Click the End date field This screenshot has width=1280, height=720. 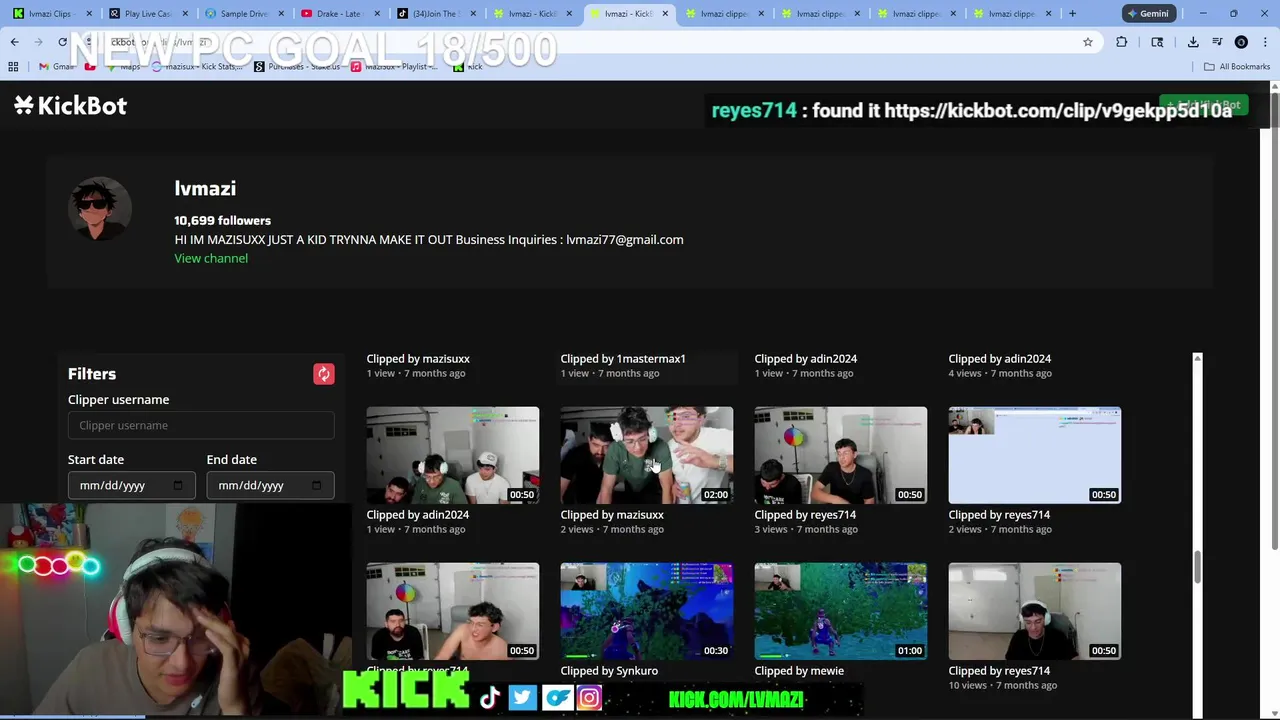pyautogui.click(x=270, y=485)
